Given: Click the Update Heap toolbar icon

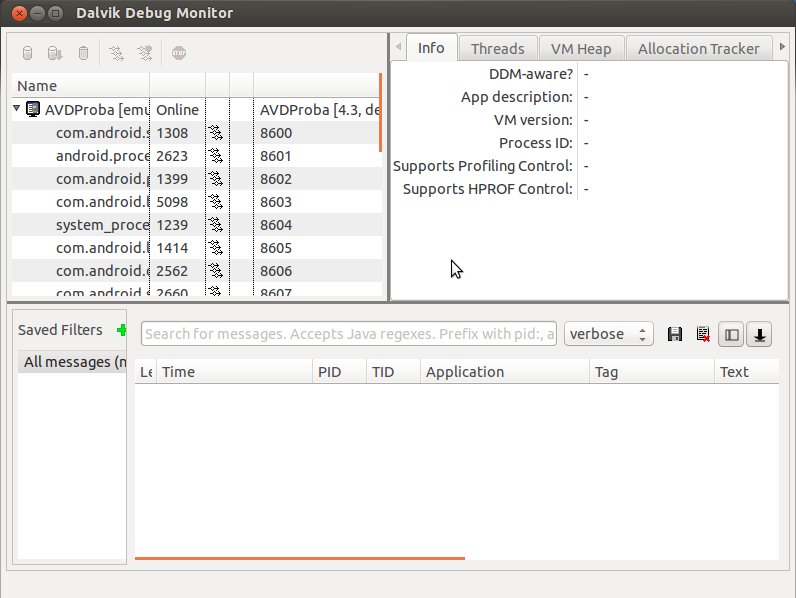Looking at the screenshot, I should click(27, 53).
